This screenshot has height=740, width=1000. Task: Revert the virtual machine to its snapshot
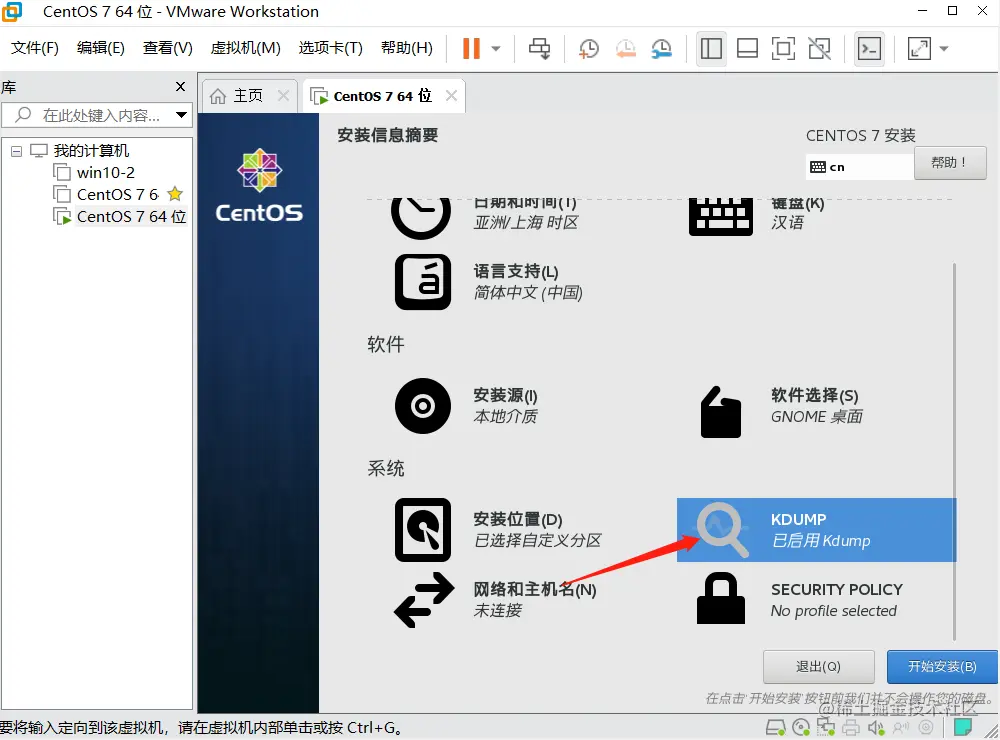[626, 47]
